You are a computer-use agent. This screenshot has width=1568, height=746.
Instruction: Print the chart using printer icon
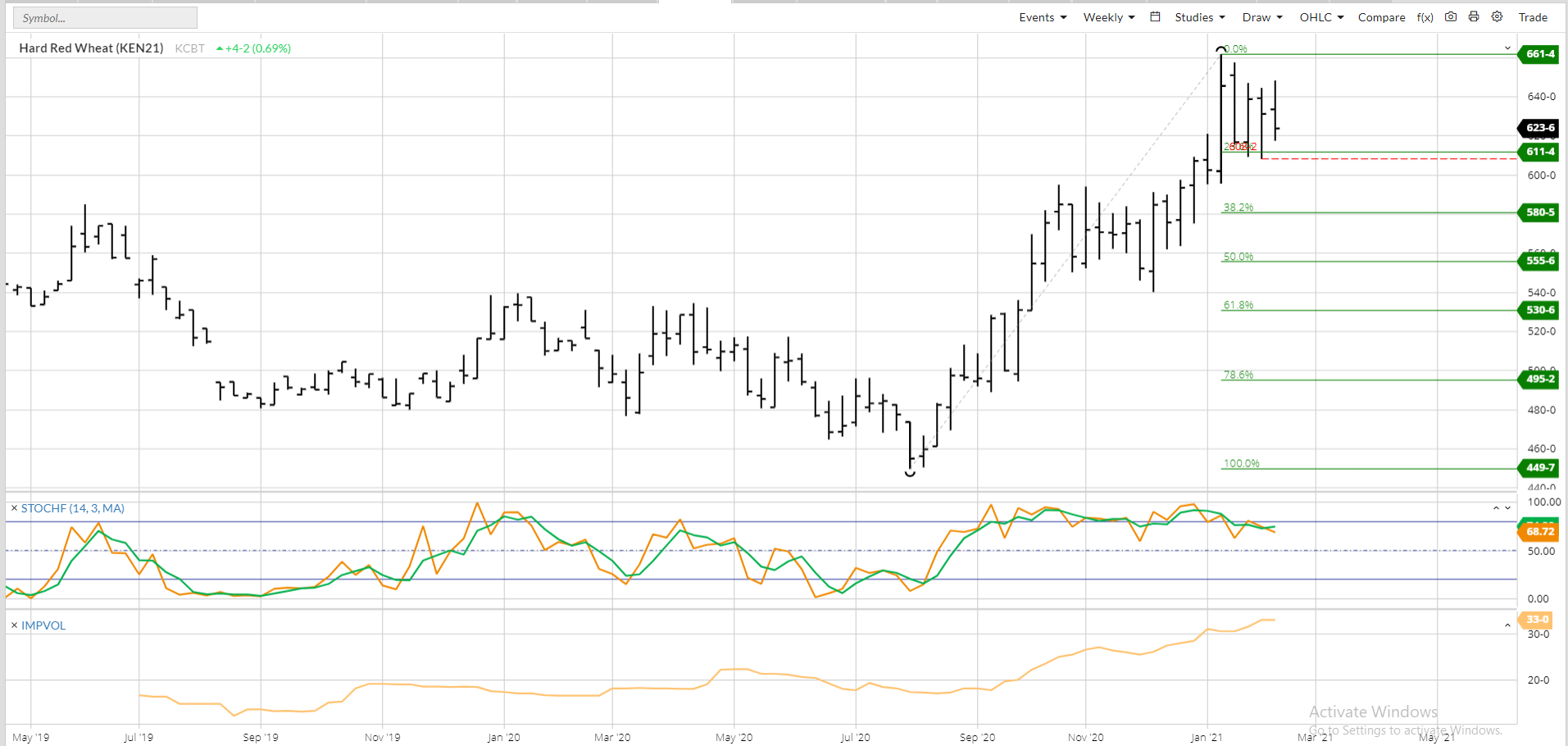point(1474,16)
